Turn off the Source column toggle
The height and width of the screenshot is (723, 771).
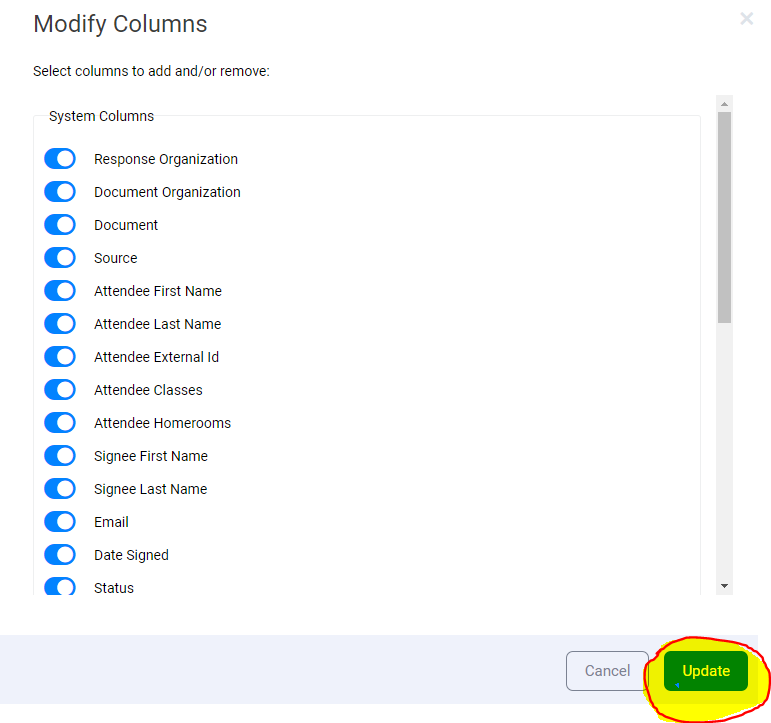pos(60,258)
